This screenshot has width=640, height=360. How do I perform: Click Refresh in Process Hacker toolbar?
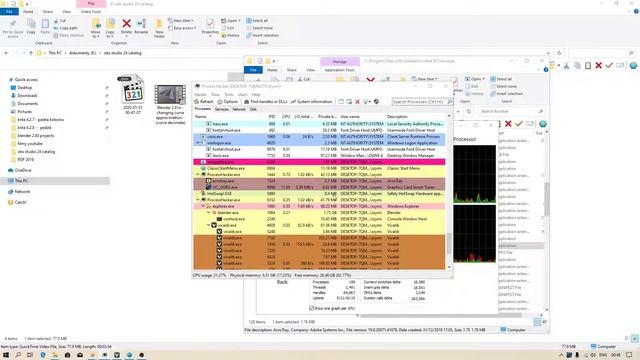coord(204,102)
